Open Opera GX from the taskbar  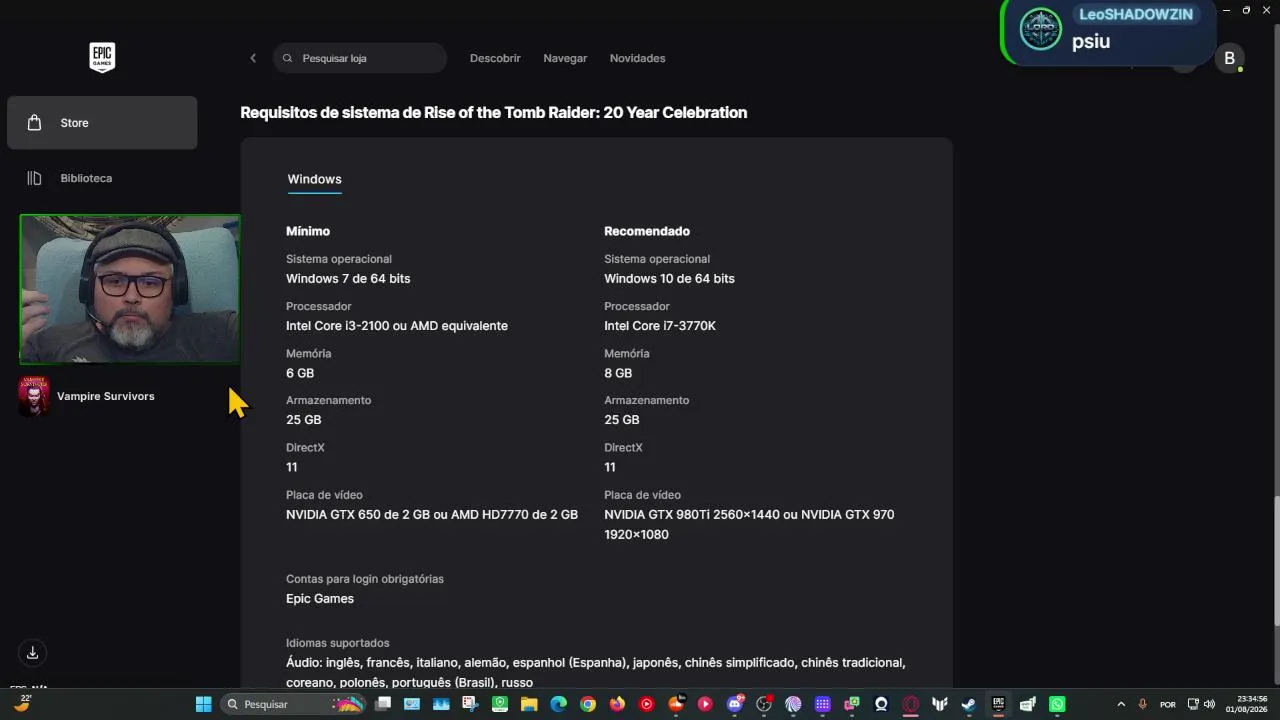[x=911, y=704]
